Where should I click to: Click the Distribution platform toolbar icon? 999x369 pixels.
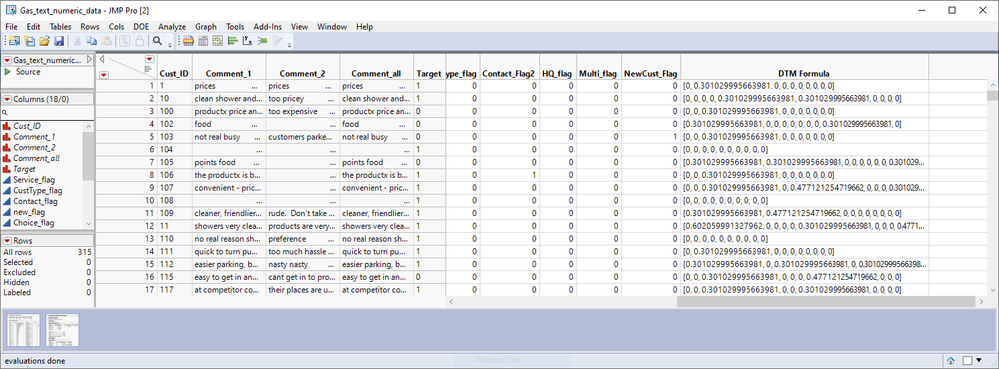188,41
